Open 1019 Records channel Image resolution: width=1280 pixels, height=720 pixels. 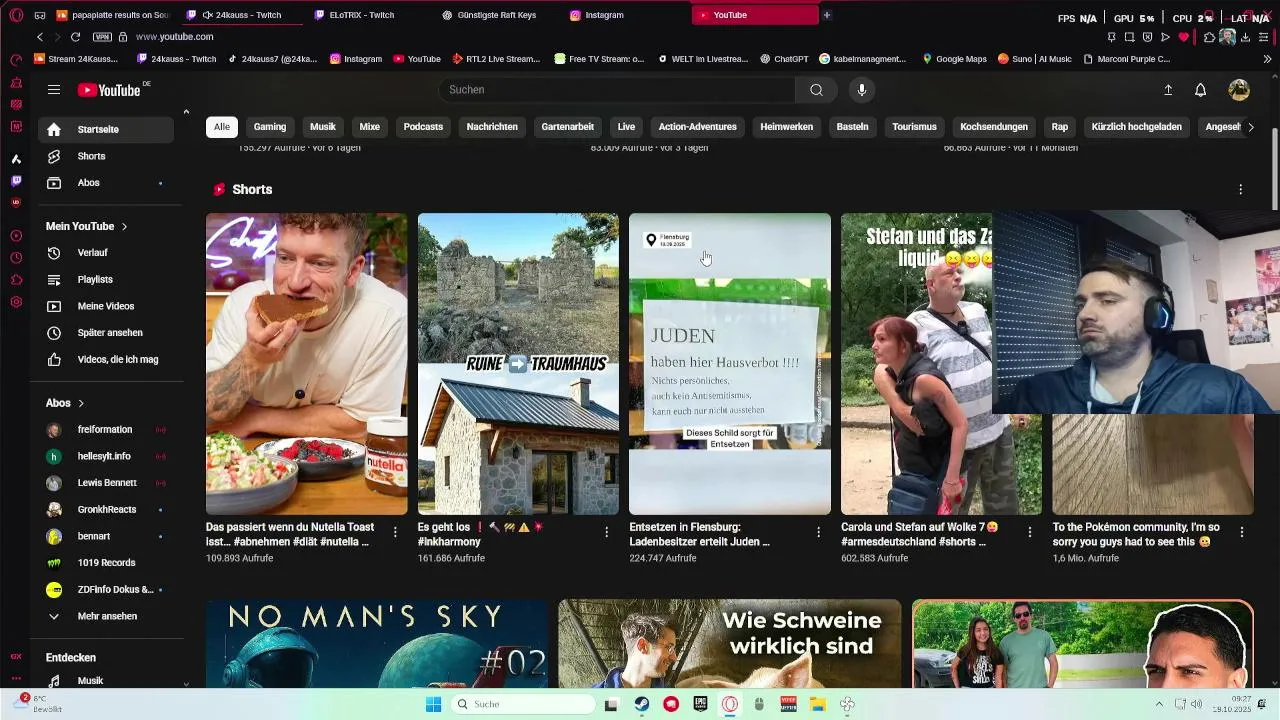[x=106, y=563]
